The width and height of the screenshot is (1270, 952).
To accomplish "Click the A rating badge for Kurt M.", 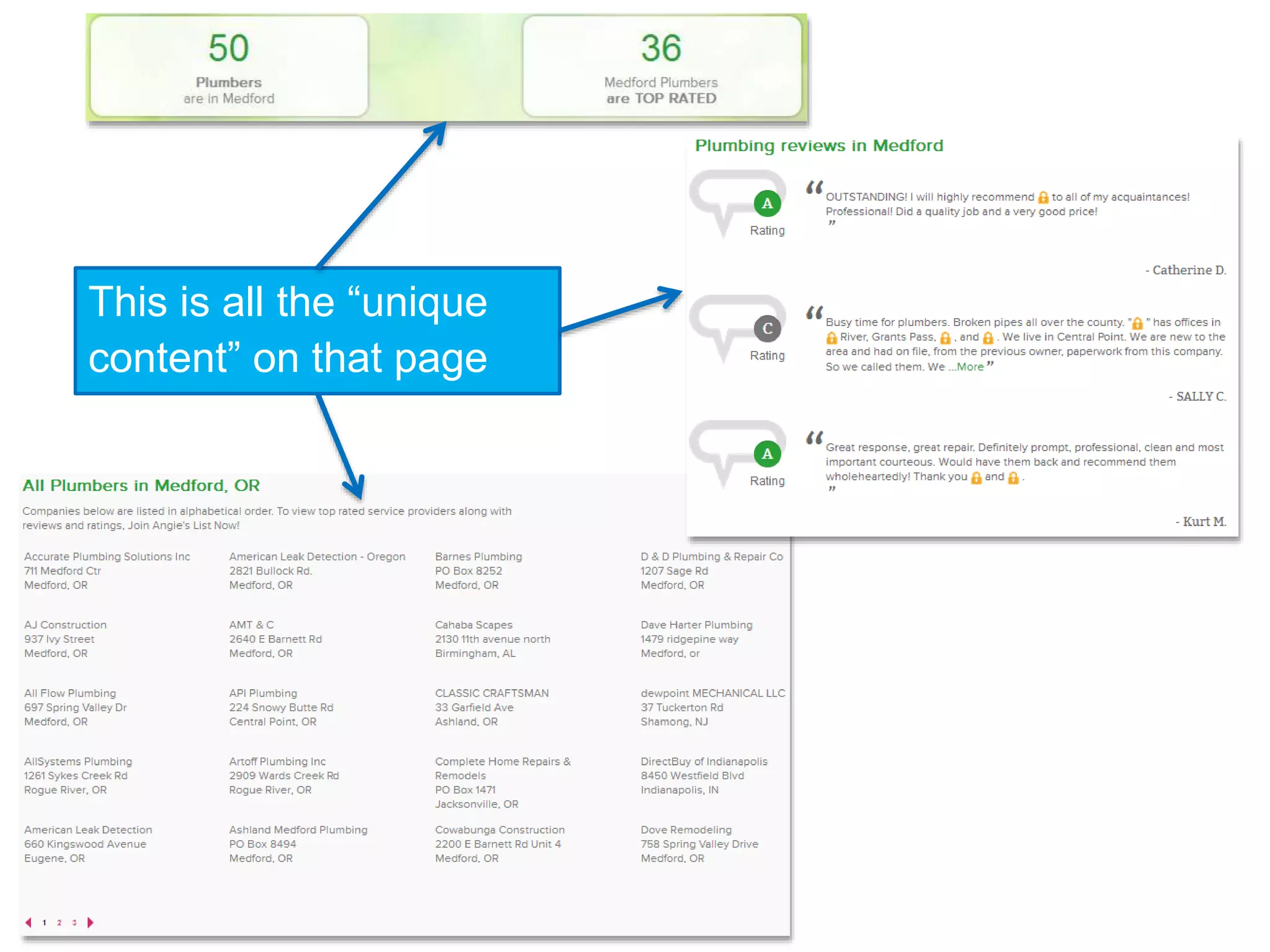I will point(767,454).
